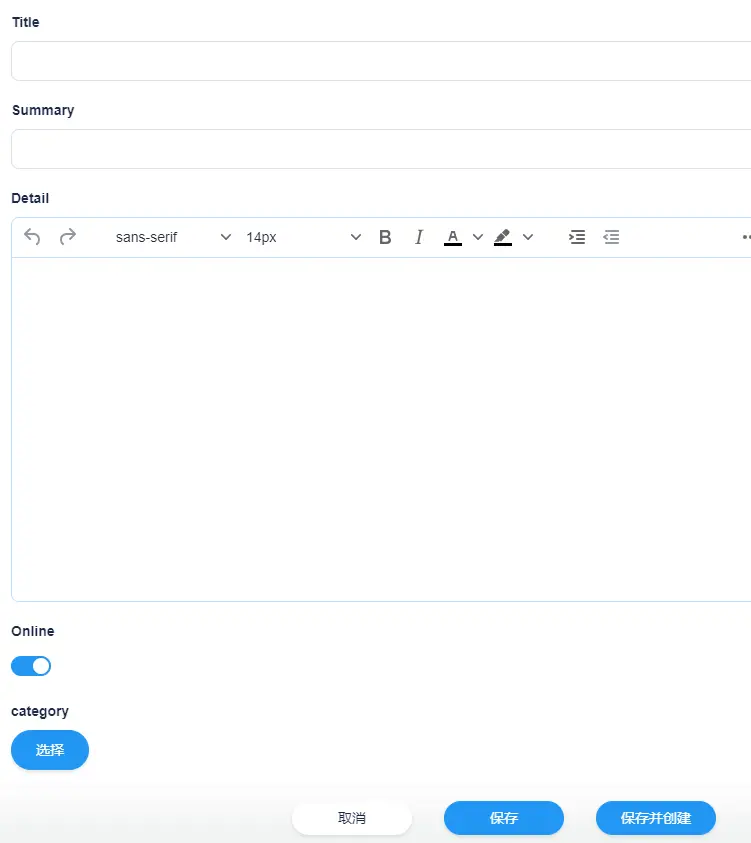Image resolution: width=751 pixels, height=843 pixels.
Task: Click the 保存 save button
Action: pos(504,818)
